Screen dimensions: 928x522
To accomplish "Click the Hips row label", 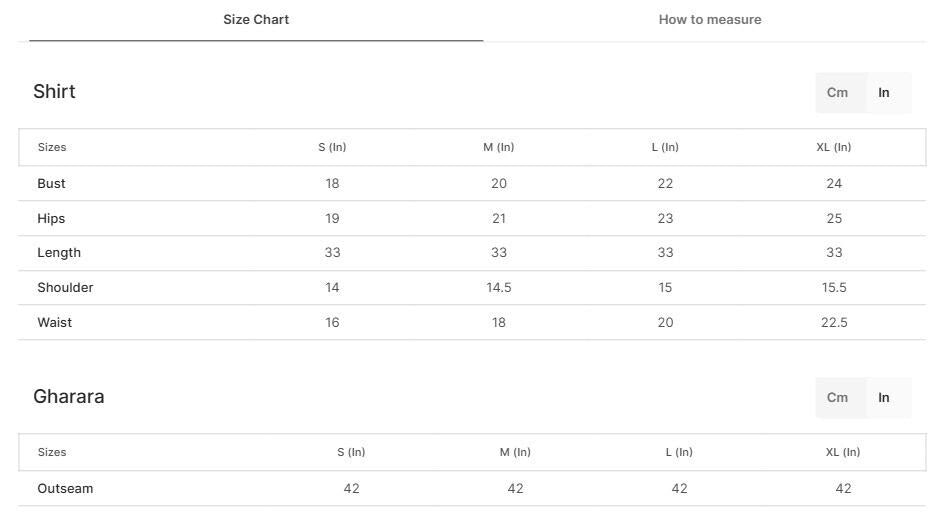I will [x=51, y=219].
